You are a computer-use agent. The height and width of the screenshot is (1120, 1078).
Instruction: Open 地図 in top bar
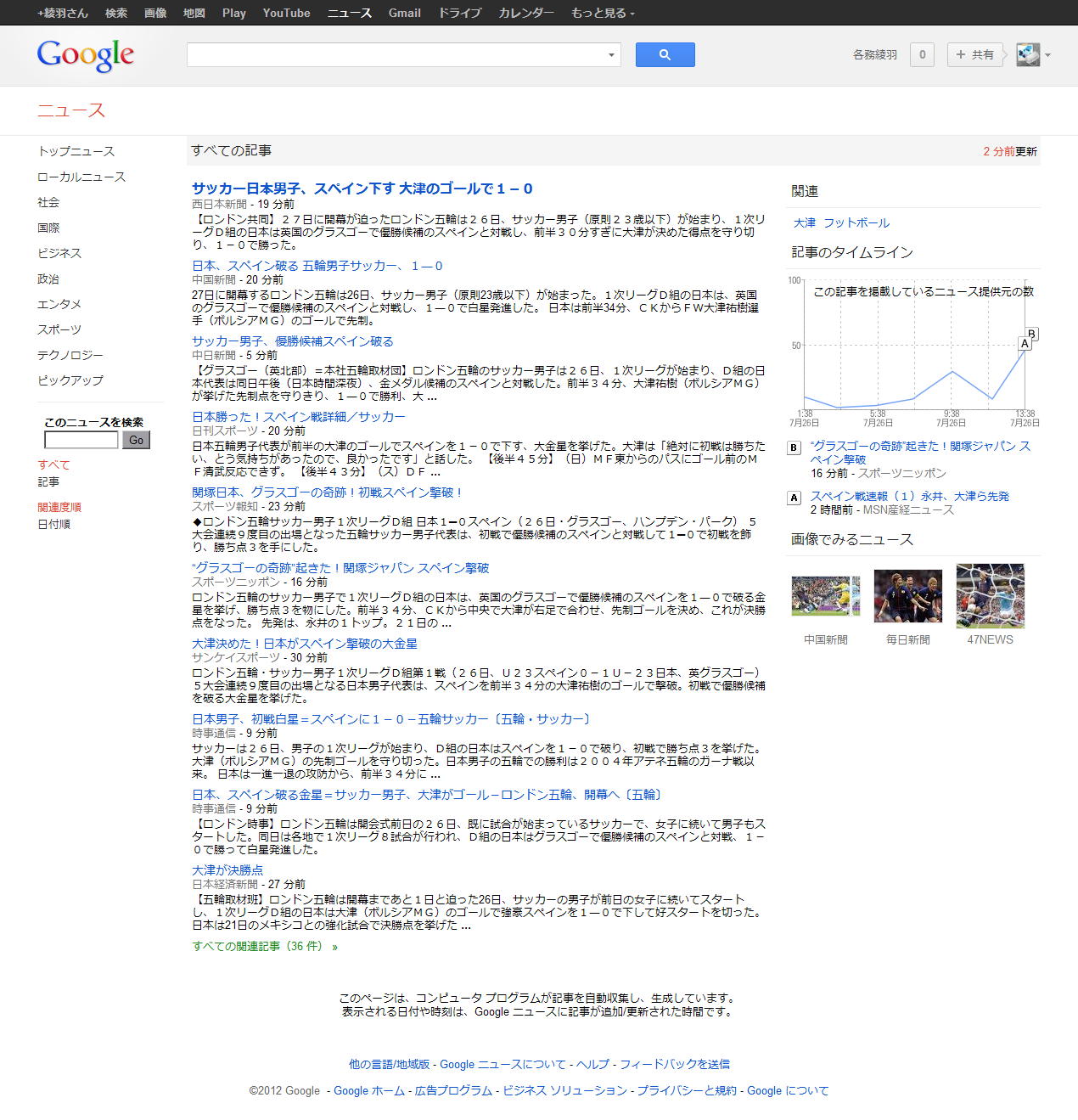(194, 13)
